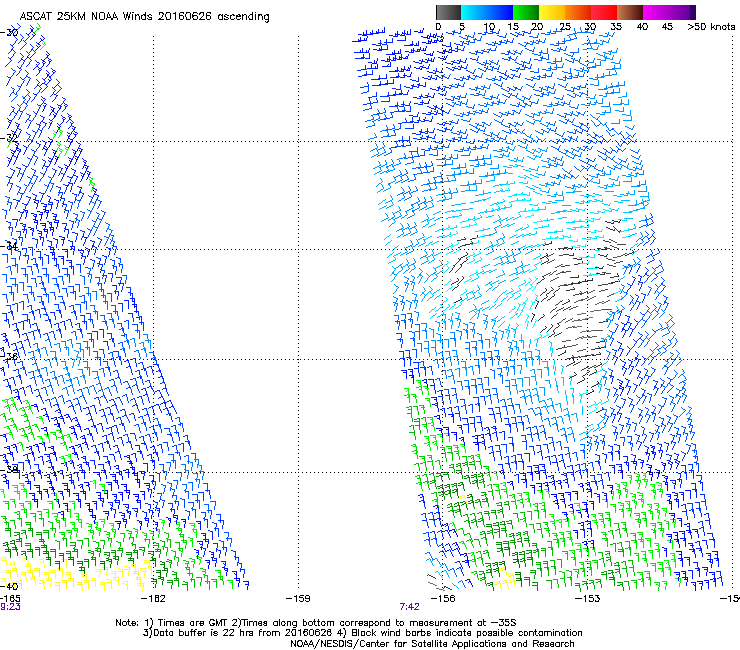Click the '25' label under the color scale
The image size is (740, 650).
(564, 27)
